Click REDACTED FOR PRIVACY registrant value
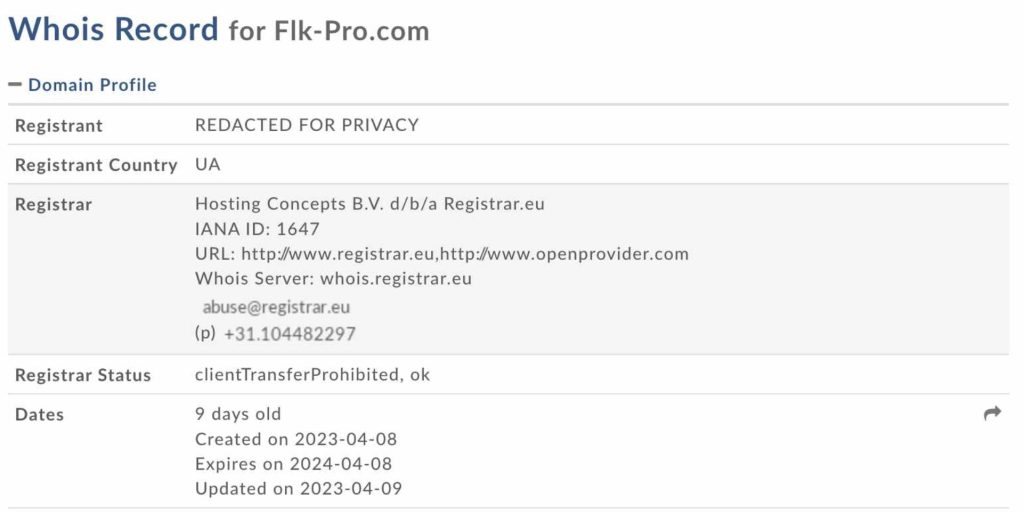This screenshot has height=523, width=1024. tap(307, 125)
